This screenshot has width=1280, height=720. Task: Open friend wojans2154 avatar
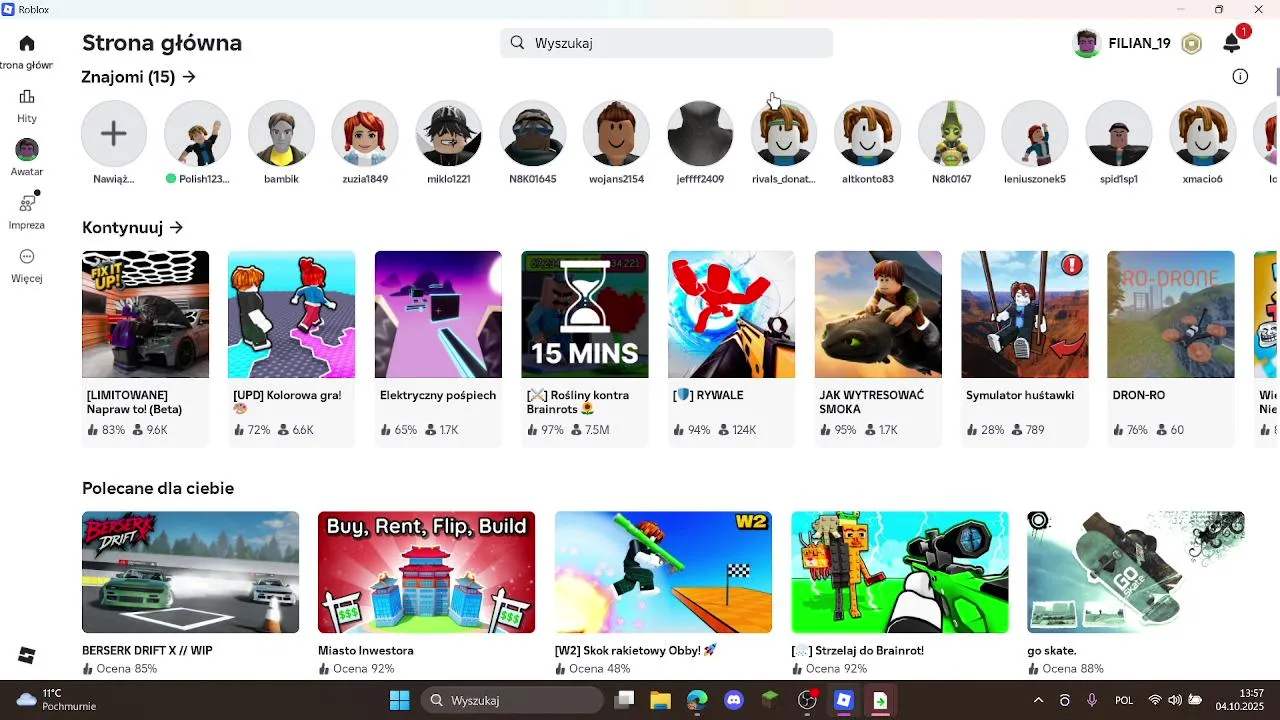616,133
